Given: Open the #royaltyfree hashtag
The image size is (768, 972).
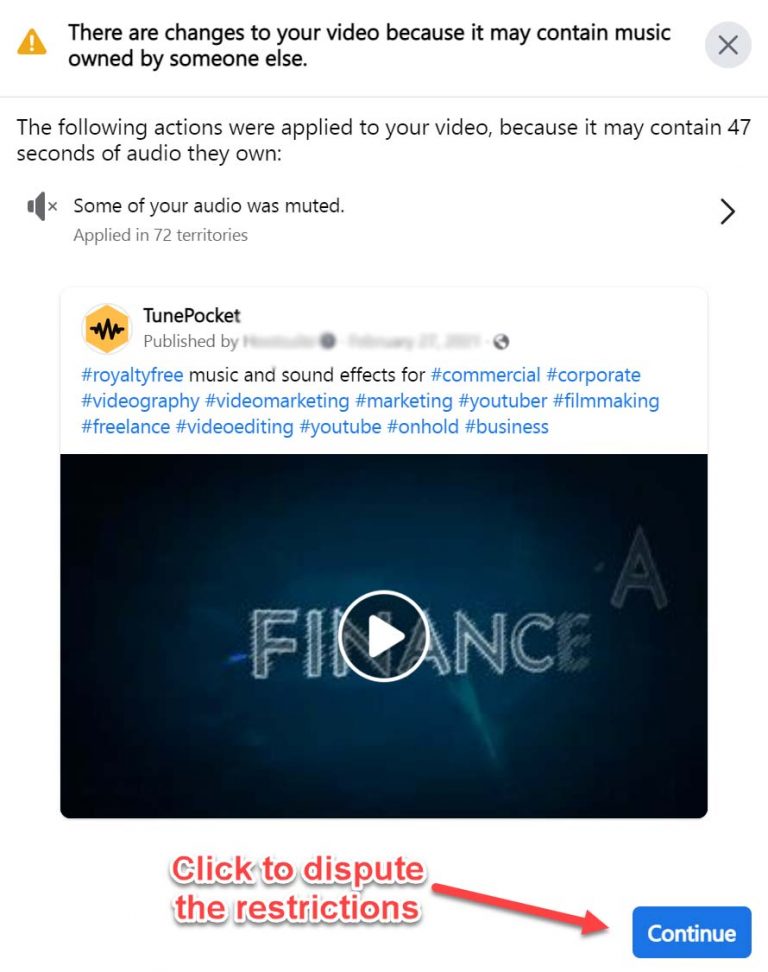Looking at the screenshot, I should click(130, 375).
